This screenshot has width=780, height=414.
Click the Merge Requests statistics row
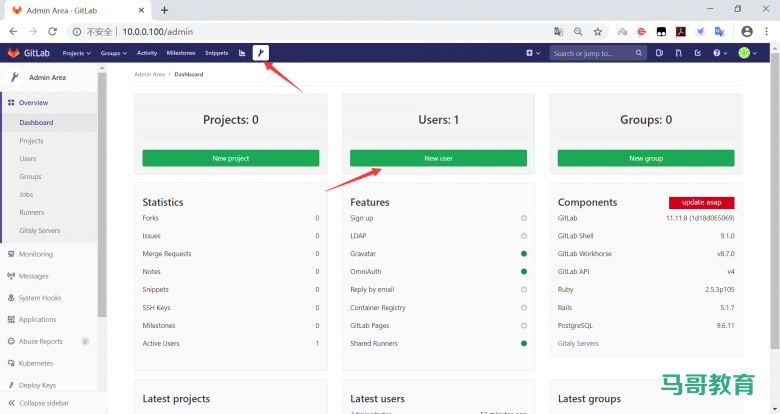coord(231,254)
